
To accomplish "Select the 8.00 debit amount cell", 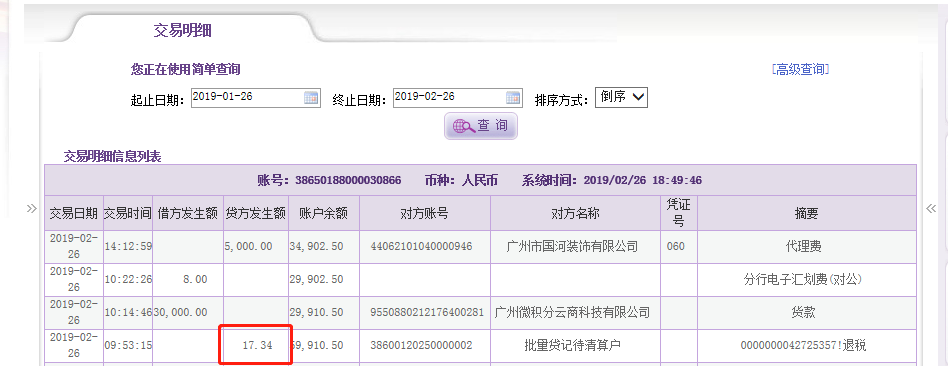I will pos(188,279).
